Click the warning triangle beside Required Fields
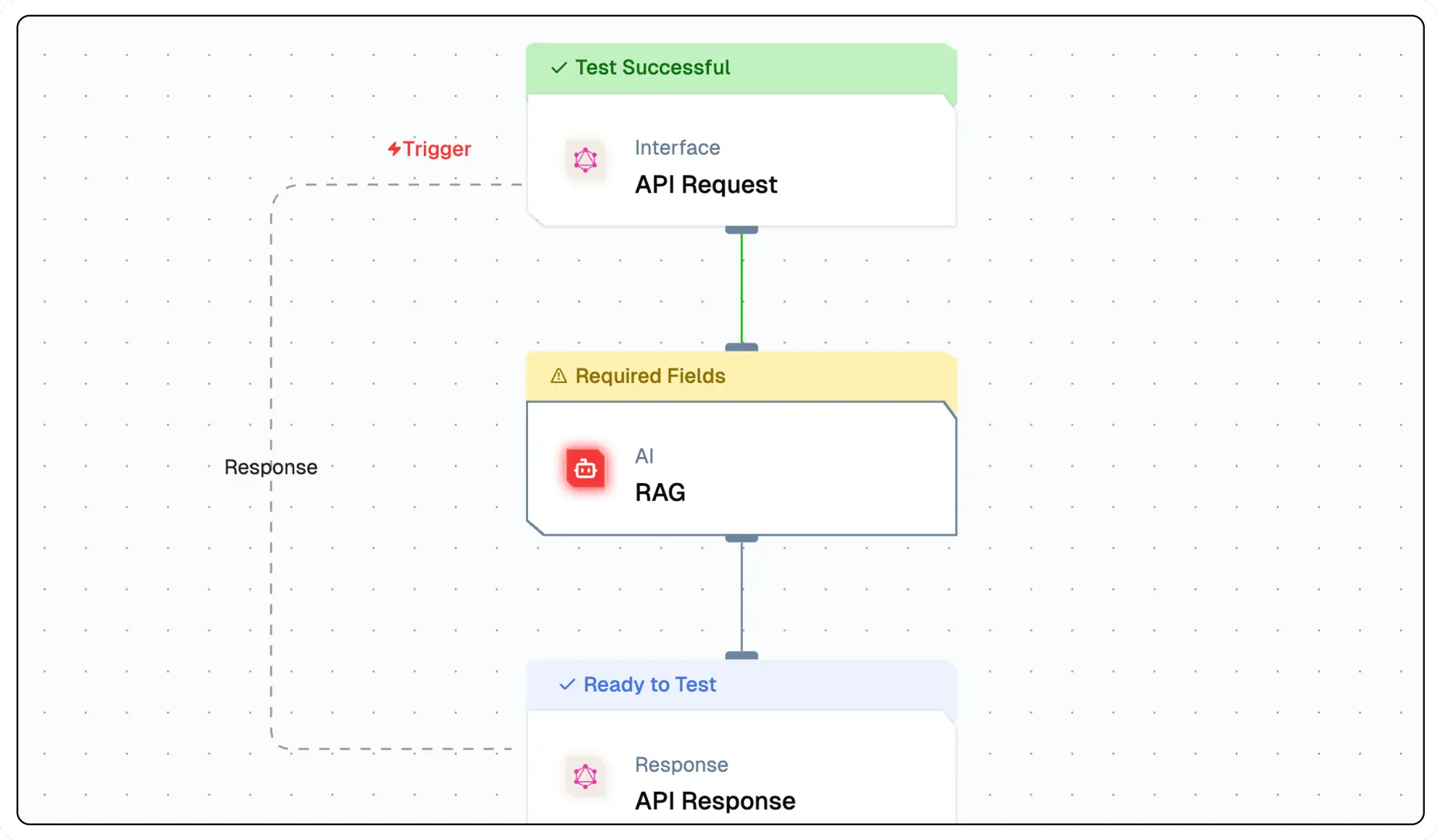The width and height of the screenshot is (1437, 840). coord(558,376)
